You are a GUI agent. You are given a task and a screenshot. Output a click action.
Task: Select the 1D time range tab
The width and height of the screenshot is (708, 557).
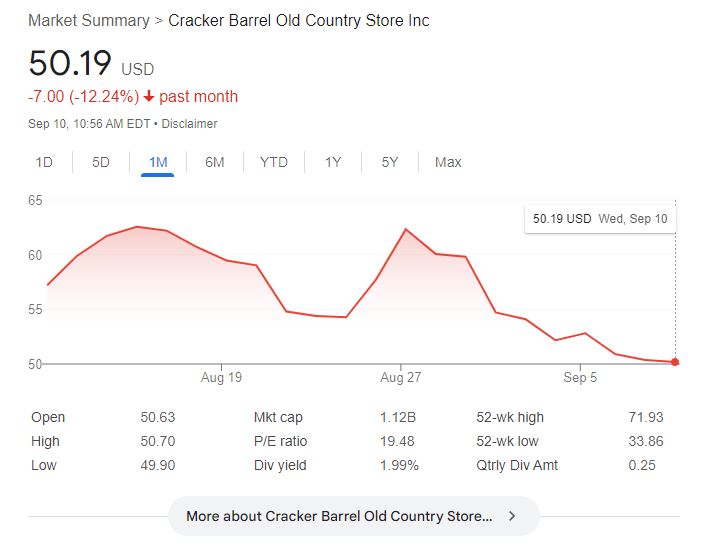pos(44,162)
